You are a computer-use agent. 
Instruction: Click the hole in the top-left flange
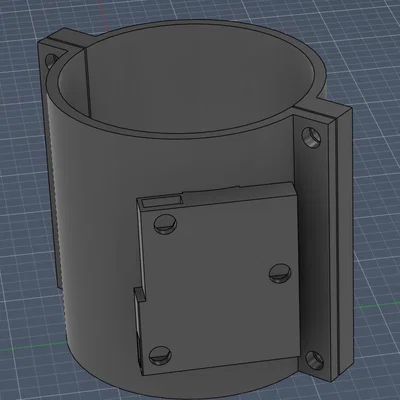(52, 61)
